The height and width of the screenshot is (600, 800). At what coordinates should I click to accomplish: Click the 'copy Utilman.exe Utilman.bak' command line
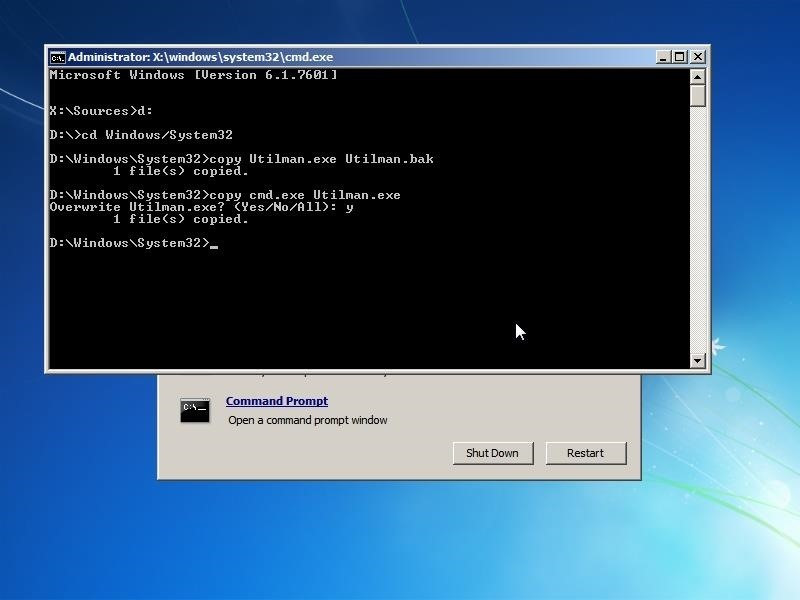point(242,159)
